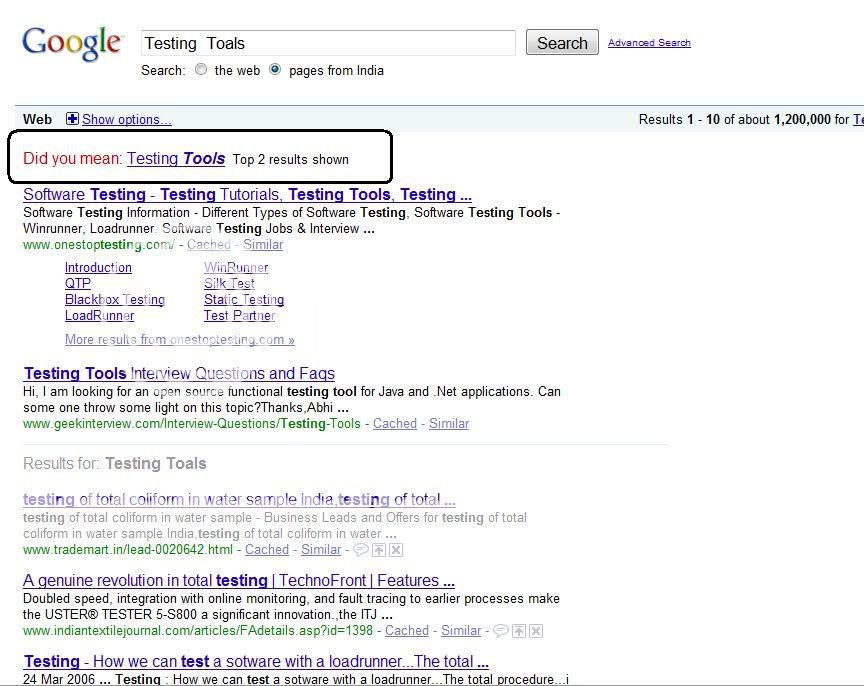Click the plus icon beside Show options
Screen dimensions: 864x686
click(x=72, y=119)
